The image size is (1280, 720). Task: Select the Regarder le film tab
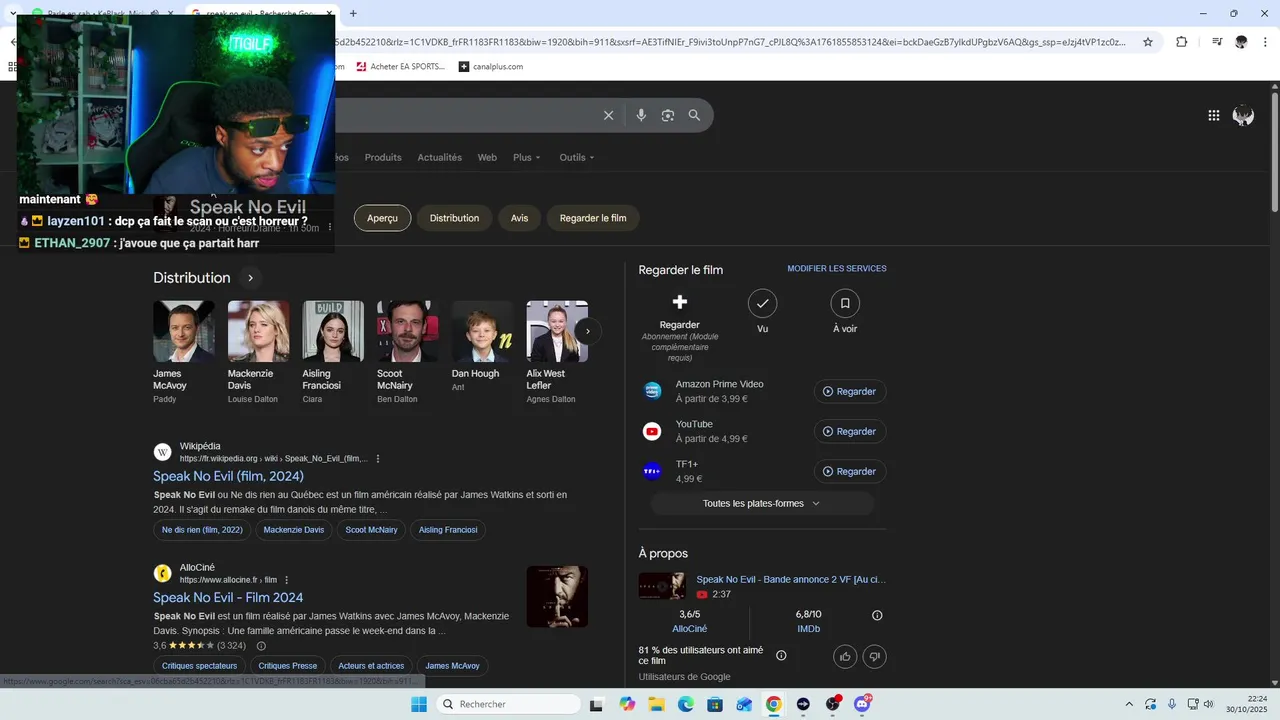(593, 218)
